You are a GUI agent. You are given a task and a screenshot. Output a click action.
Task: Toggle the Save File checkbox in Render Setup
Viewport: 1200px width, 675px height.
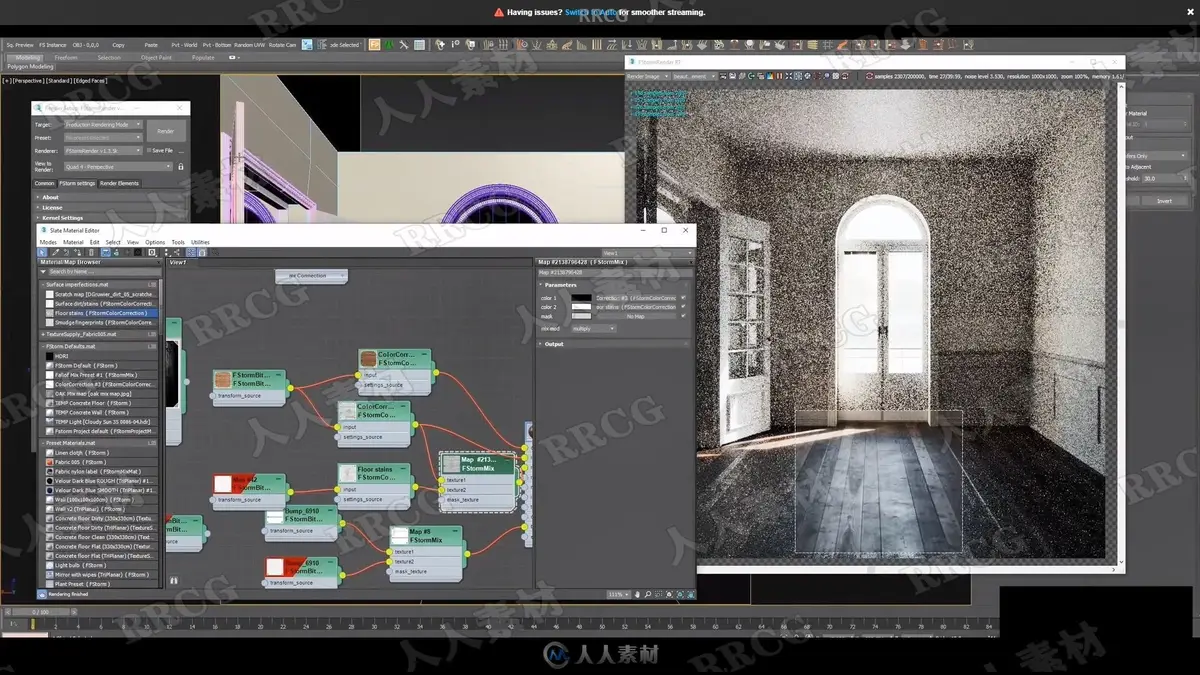click(149, 151)
